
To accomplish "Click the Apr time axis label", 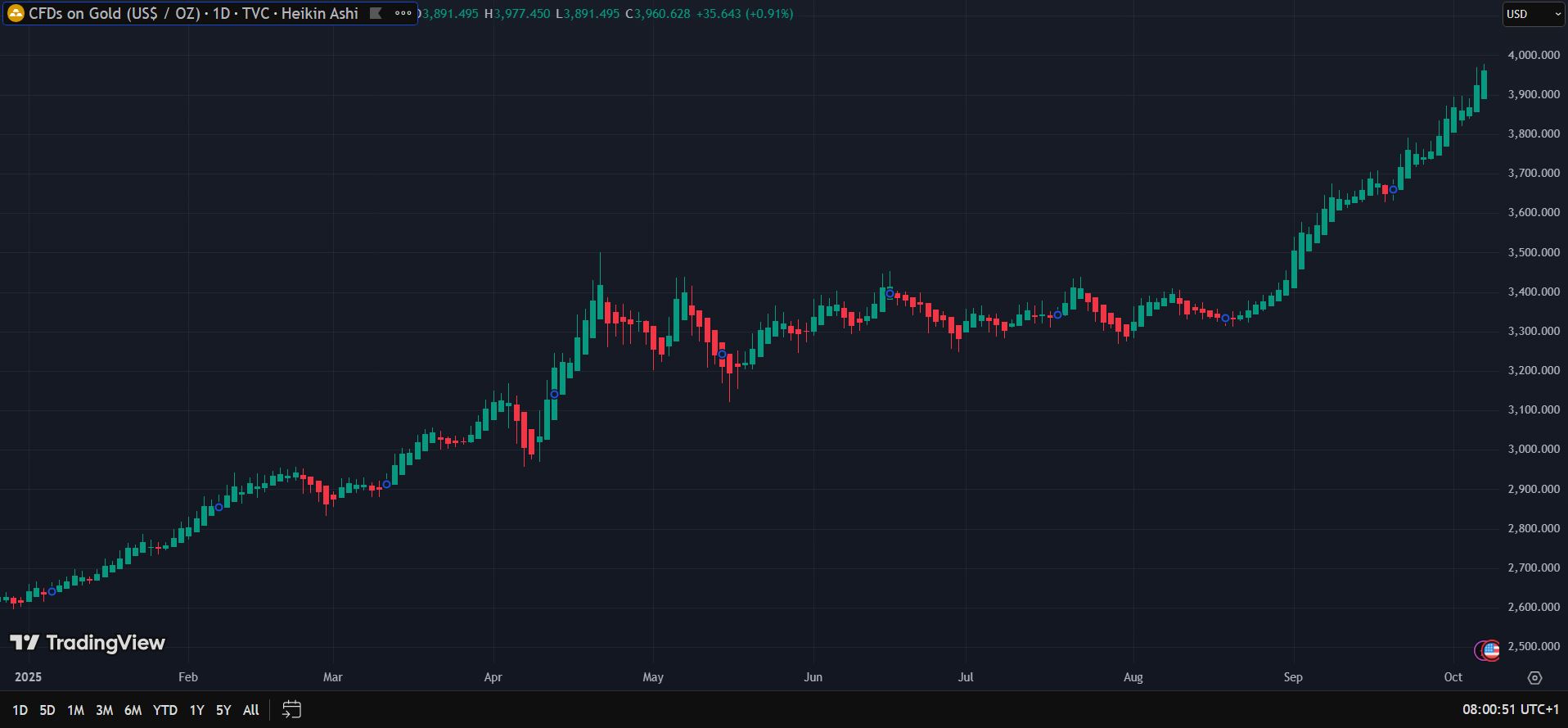I will pyautogui.click(x=493, y=677).
